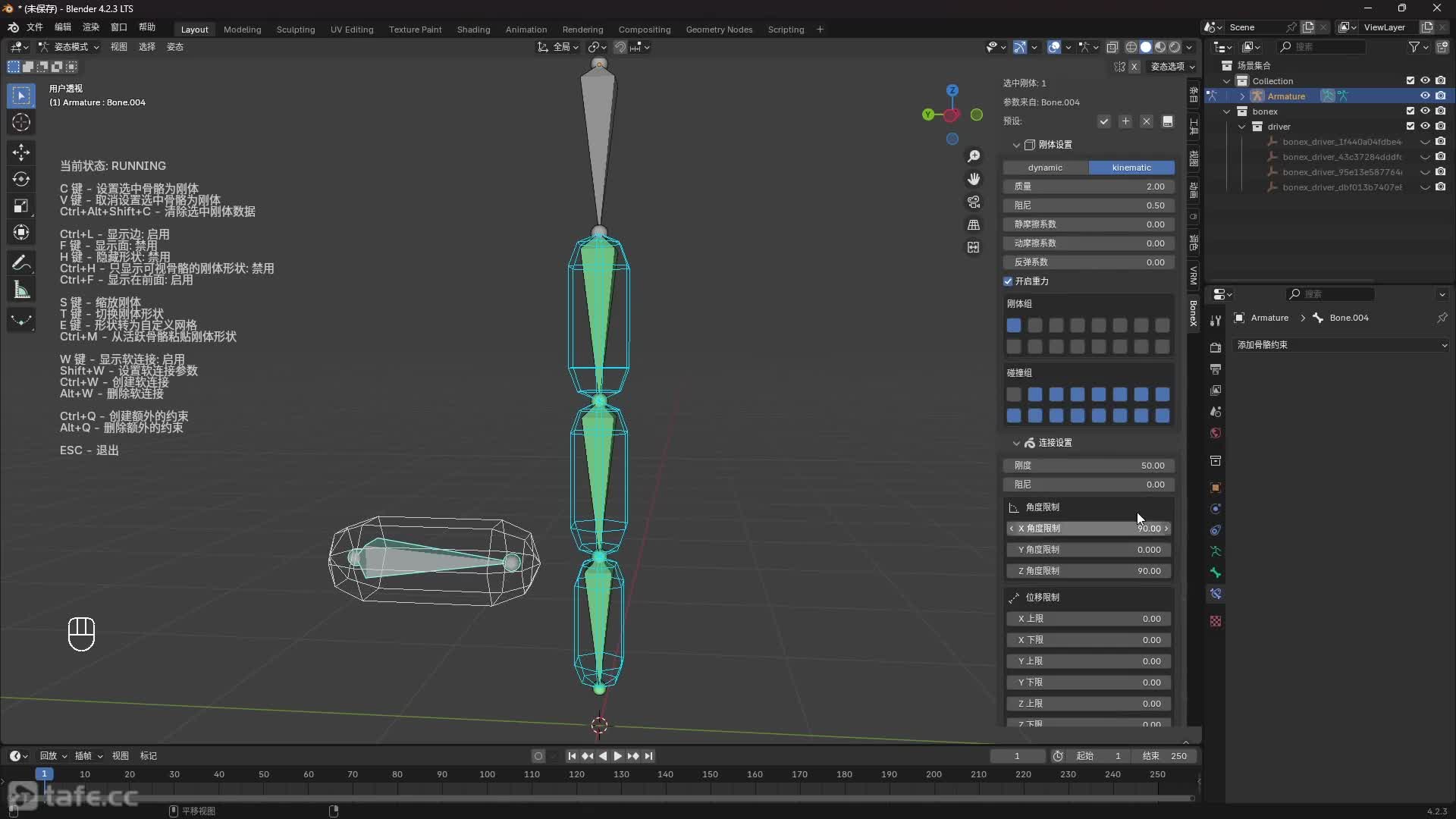This screenshot has height=819, width=1456.
Task: Select the Move tool
Action: click(x=21, y=152)
